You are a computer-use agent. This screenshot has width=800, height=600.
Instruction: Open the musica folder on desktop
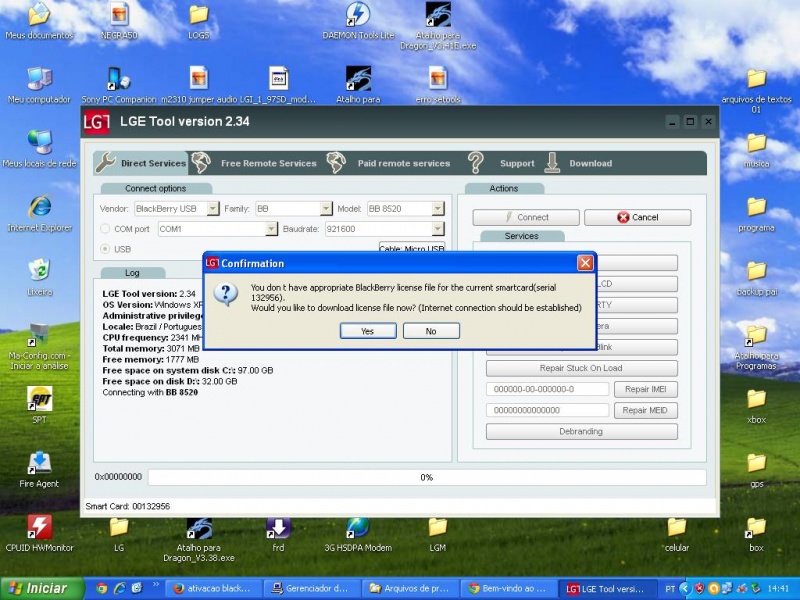[x=757, y=149]
